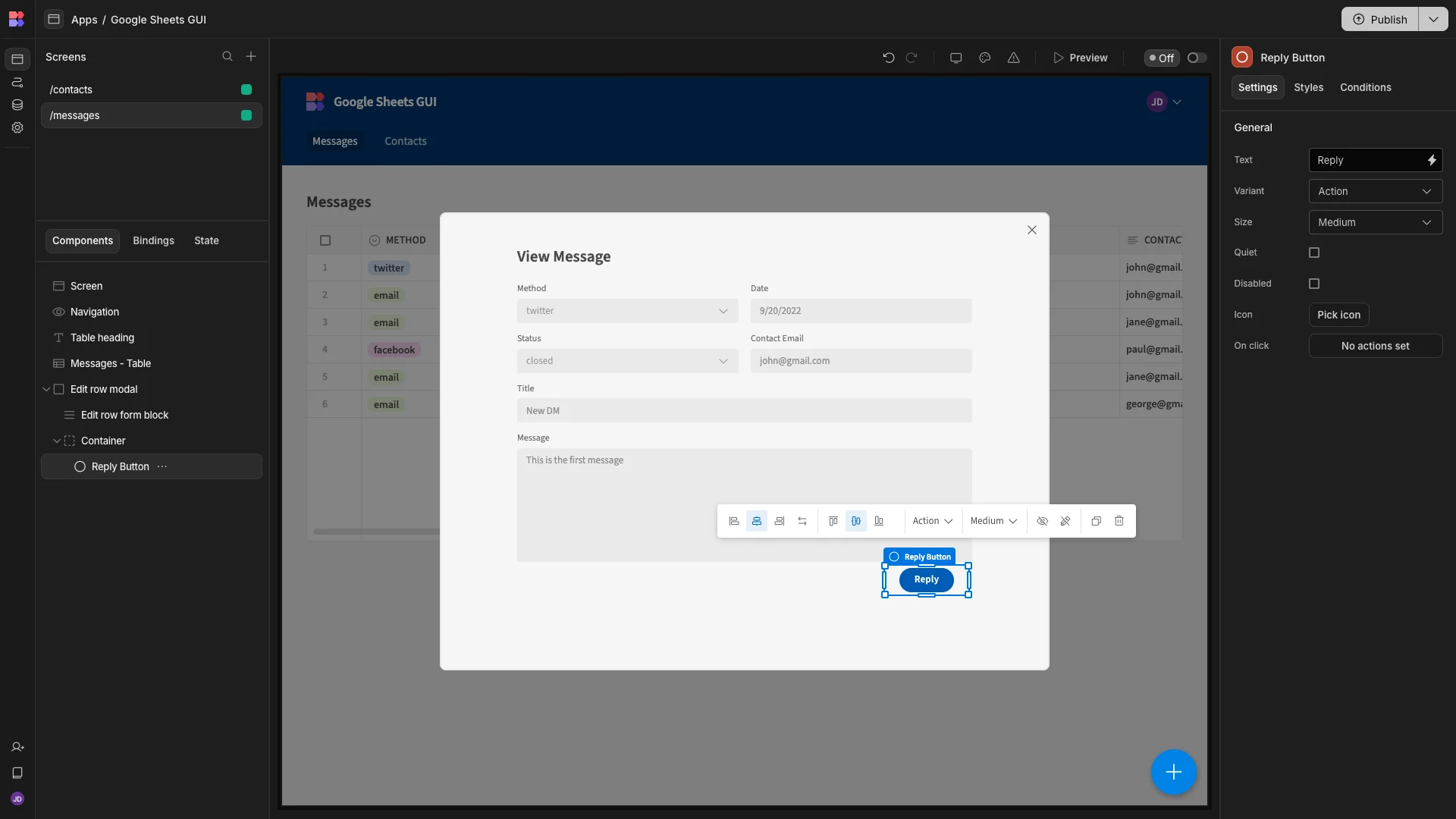Switch to the State tab
The width and height of the screenshot is (1456, 819).
[x=206, y=240]
